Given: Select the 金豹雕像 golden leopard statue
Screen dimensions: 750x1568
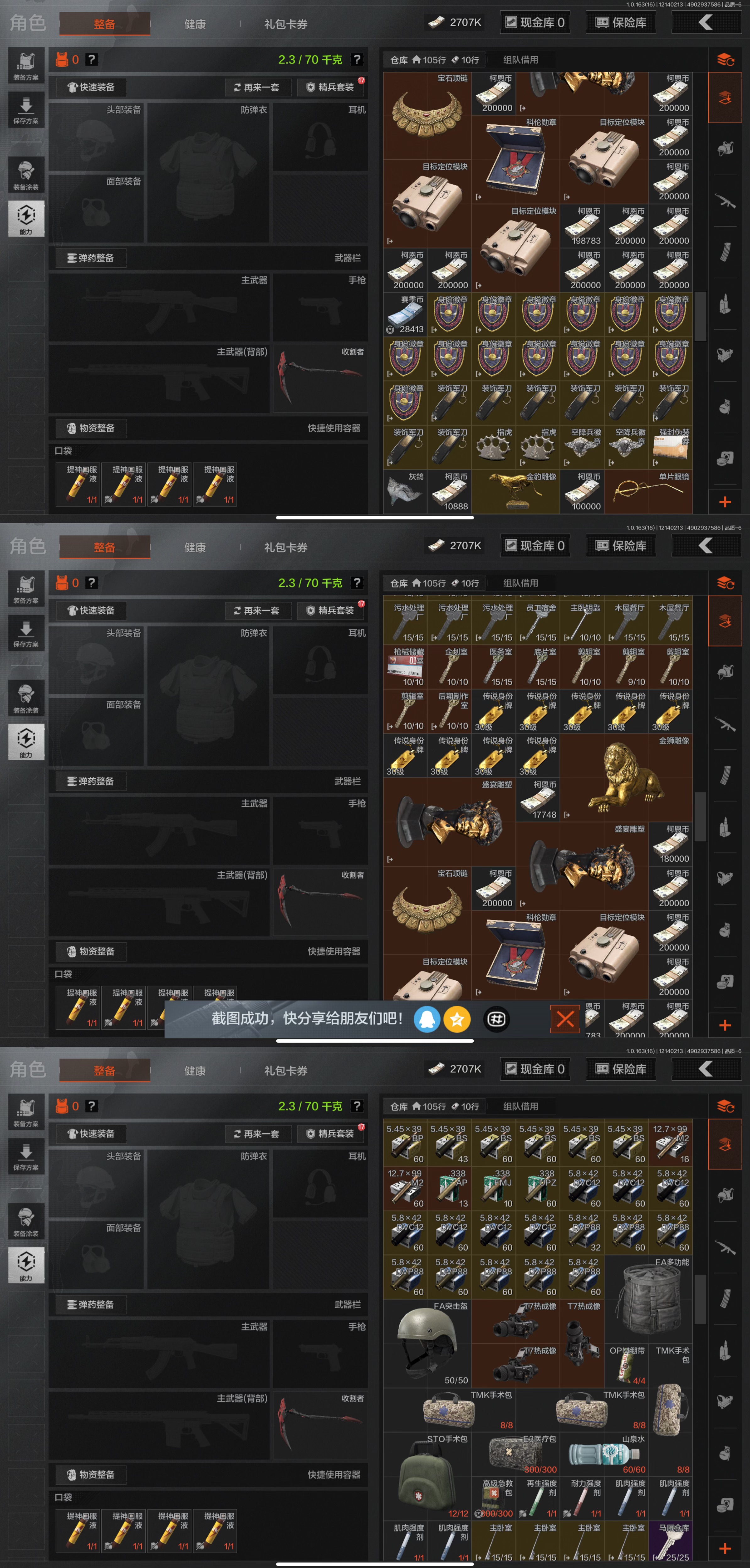Looking at the screenshot, I should (x=516, y=491).
